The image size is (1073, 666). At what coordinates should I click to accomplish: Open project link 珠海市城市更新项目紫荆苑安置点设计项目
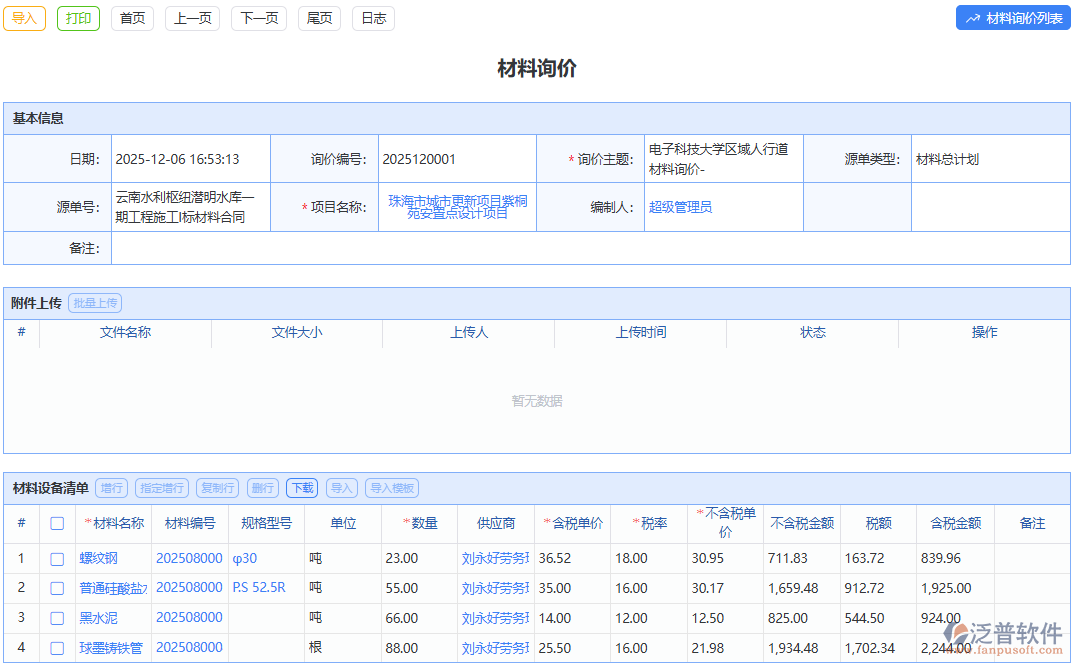pos(457,207)
